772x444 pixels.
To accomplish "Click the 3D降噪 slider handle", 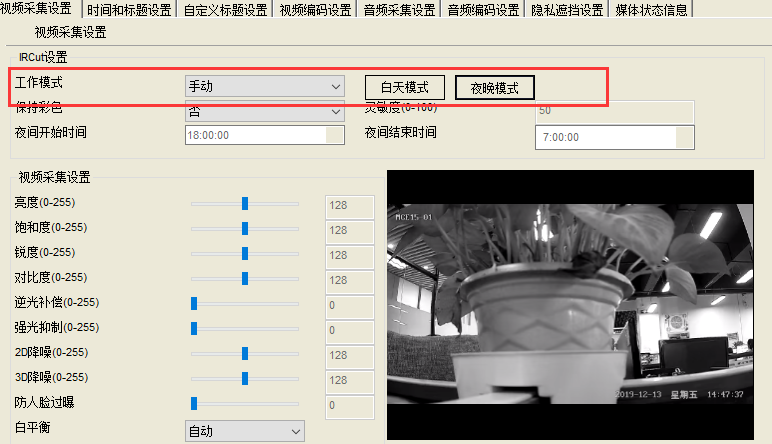I will coord(245,379).
